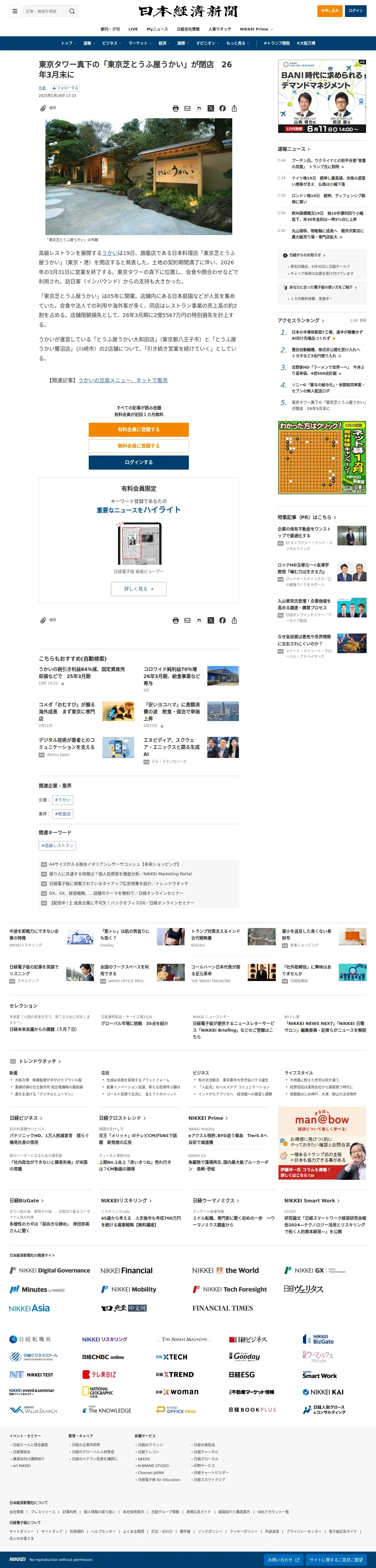Click the フォローする follow toggle button
Image resolution: width=376 pixels, height=1568 pixels.
[65, 88]
